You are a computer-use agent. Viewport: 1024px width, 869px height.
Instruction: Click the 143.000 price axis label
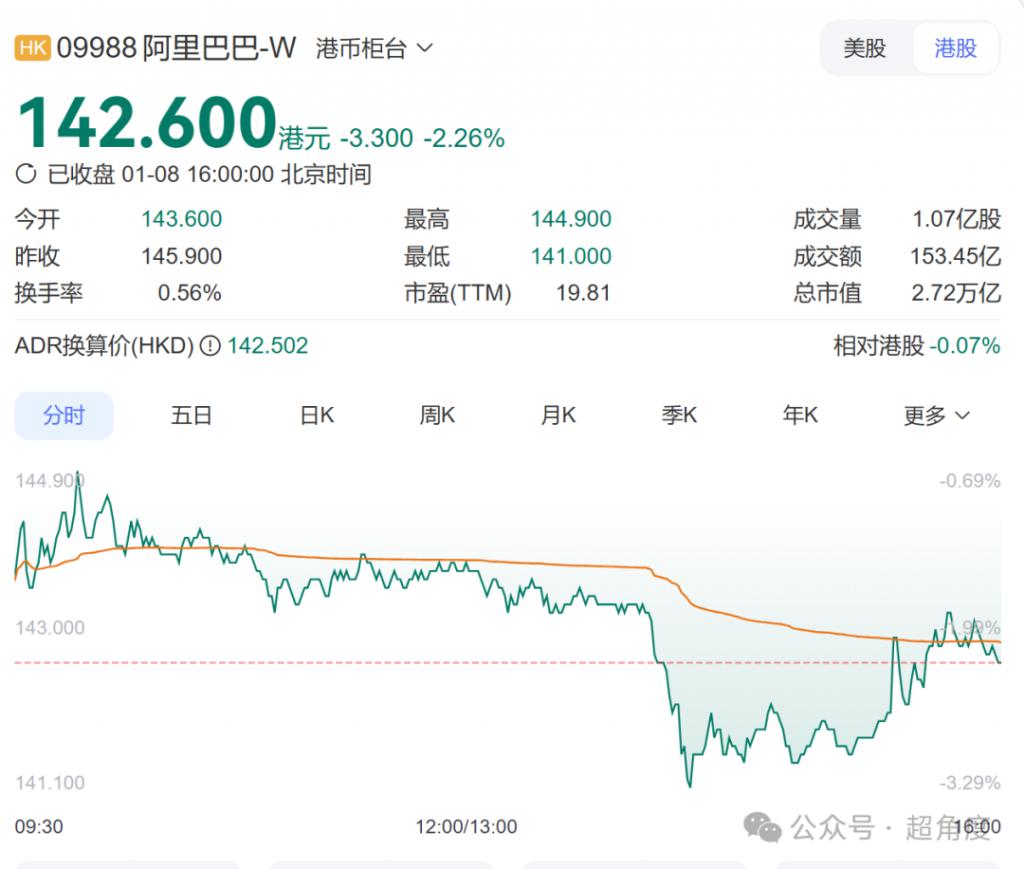pyautogui.click(x=50, y=628)
